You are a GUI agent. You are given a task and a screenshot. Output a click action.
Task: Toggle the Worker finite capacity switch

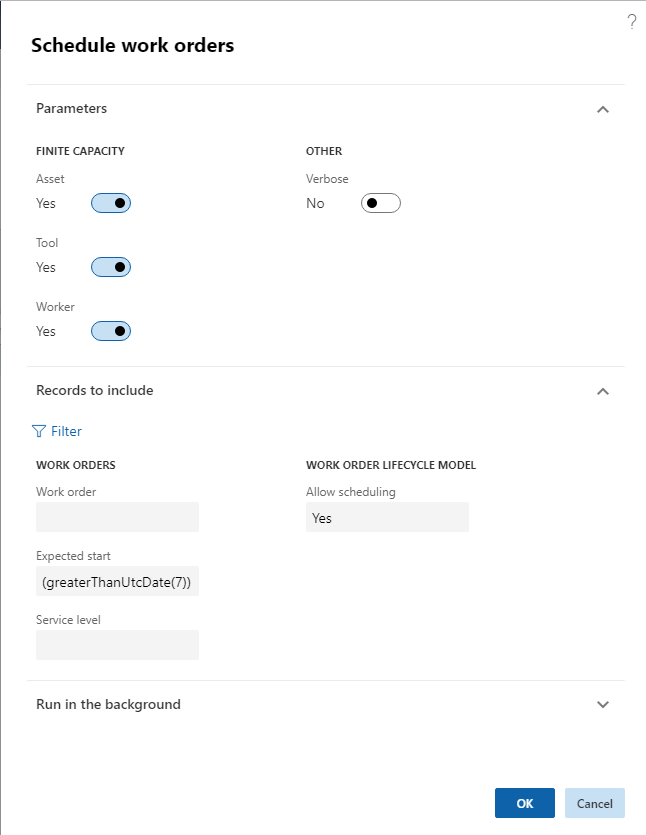[x=111, y=331]
